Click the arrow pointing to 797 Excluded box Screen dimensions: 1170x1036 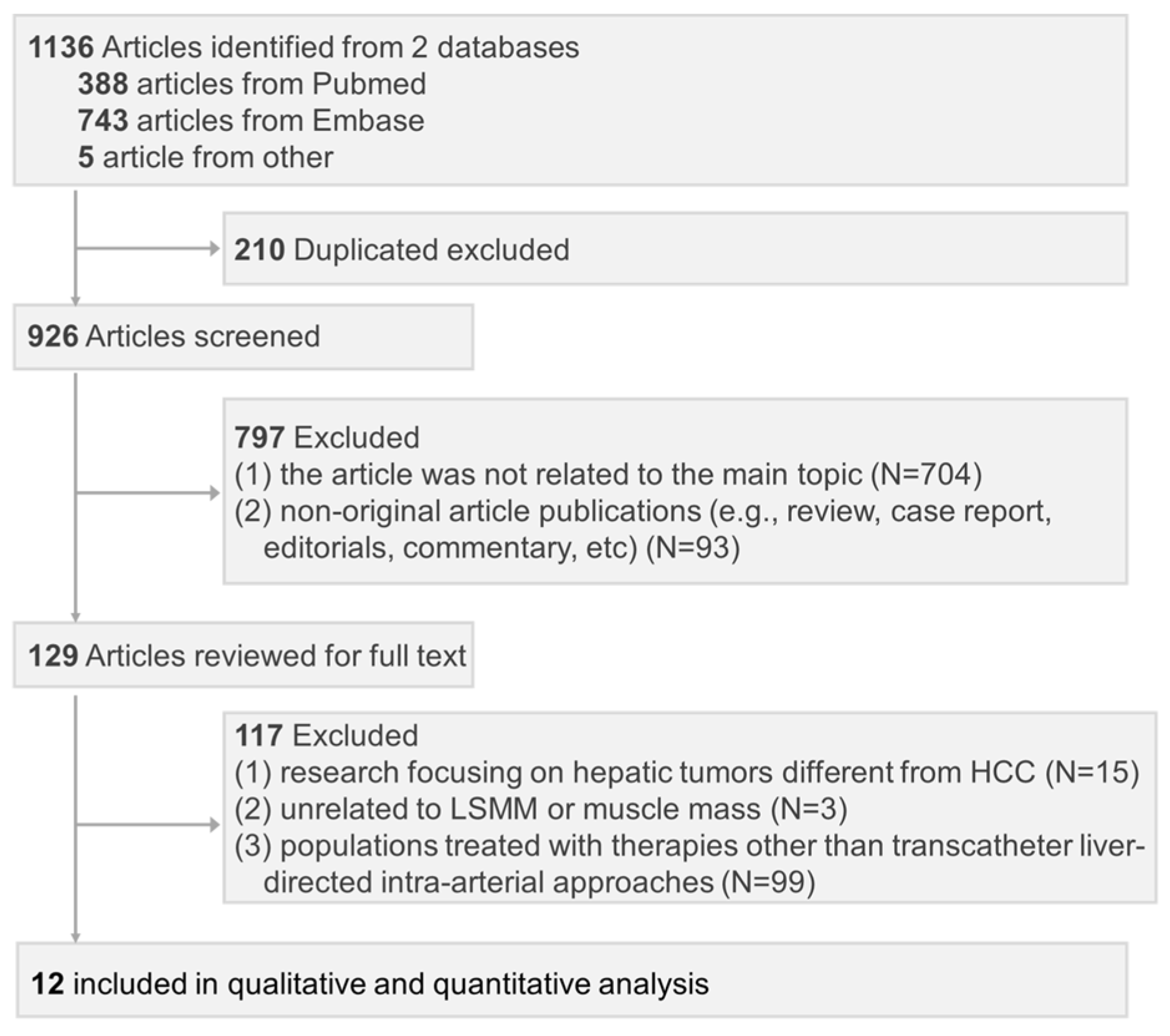coord(214,493)
